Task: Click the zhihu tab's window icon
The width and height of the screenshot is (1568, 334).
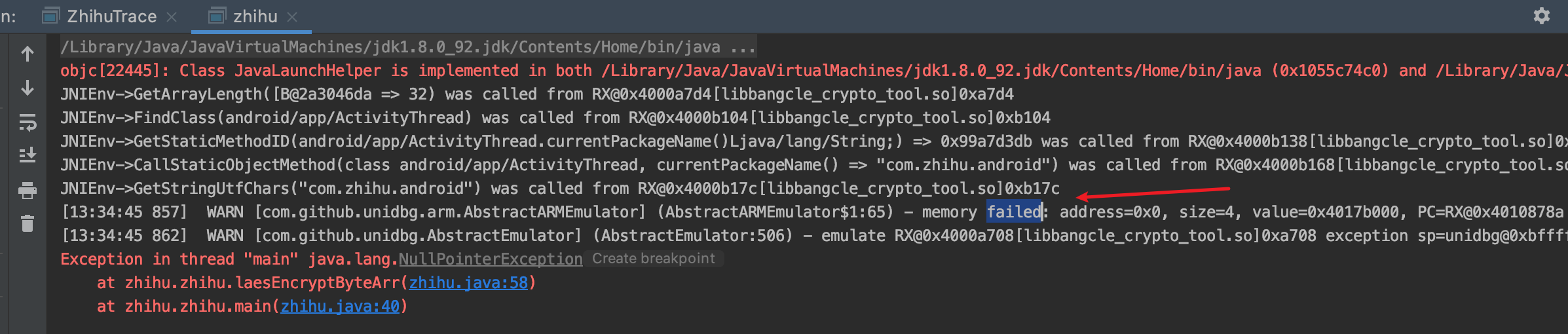Action: pos(217,16)
